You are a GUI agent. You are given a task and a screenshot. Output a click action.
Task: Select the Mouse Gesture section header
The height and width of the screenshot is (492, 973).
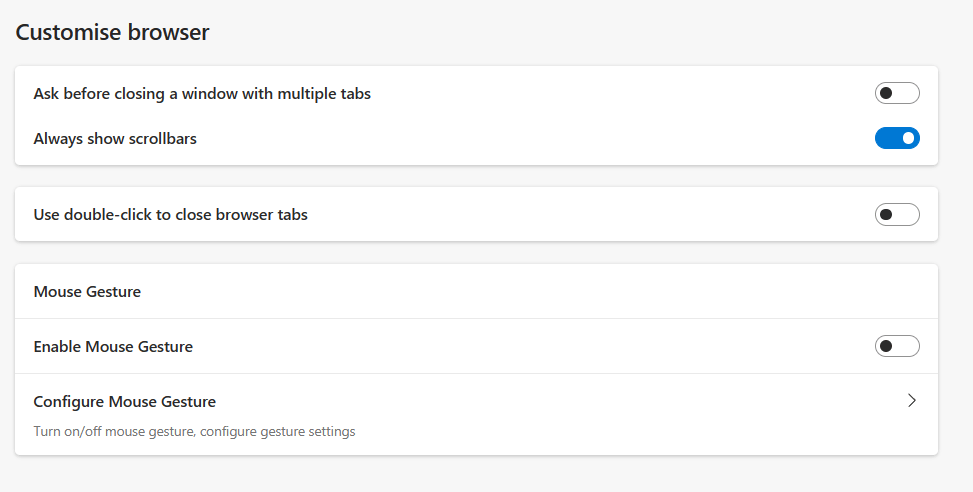pyautogui.click(x=87, y=292)
